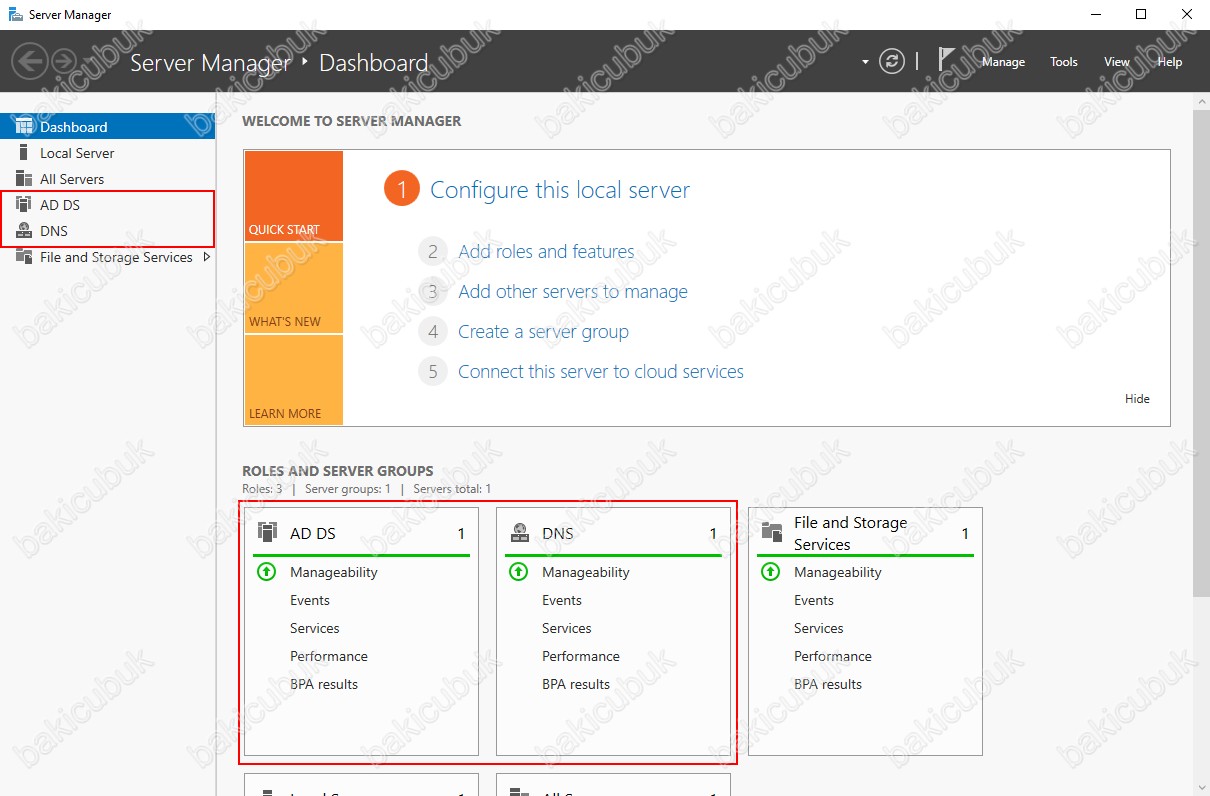
Task: Open DNS BPA results
Action: coord(576,684)
